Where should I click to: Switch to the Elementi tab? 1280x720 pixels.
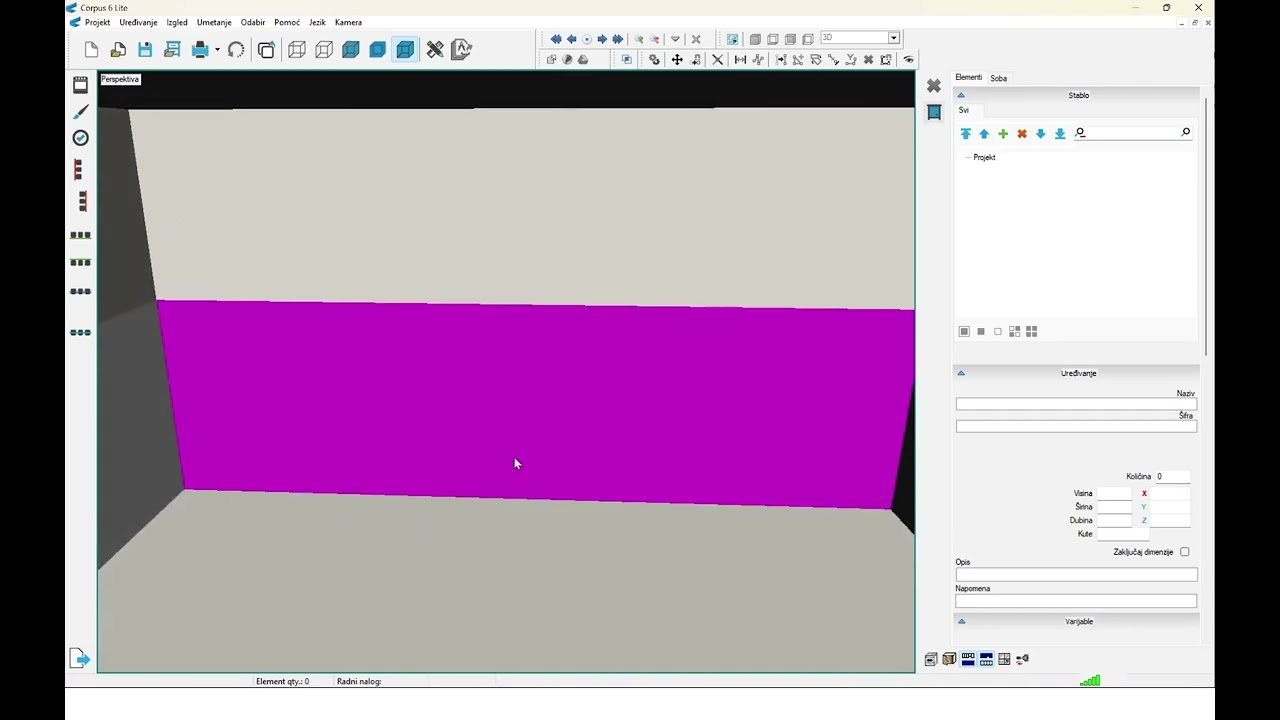click(x=968, y=77)
